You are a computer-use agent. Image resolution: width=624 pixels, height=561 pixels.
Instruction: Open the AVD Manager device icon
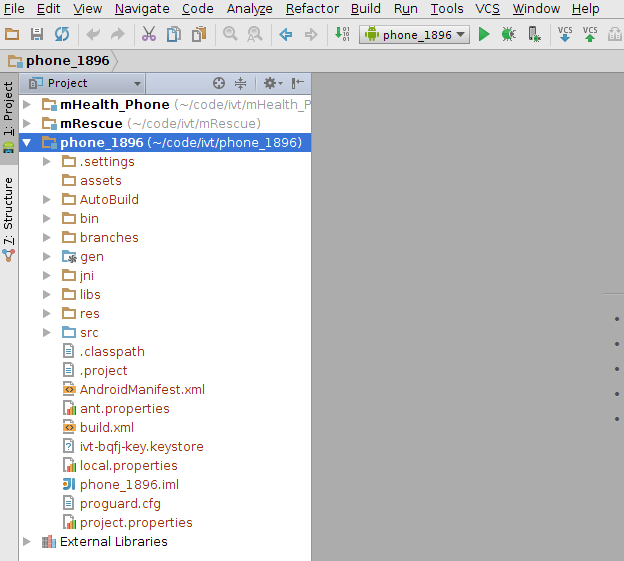click(534, 35)
